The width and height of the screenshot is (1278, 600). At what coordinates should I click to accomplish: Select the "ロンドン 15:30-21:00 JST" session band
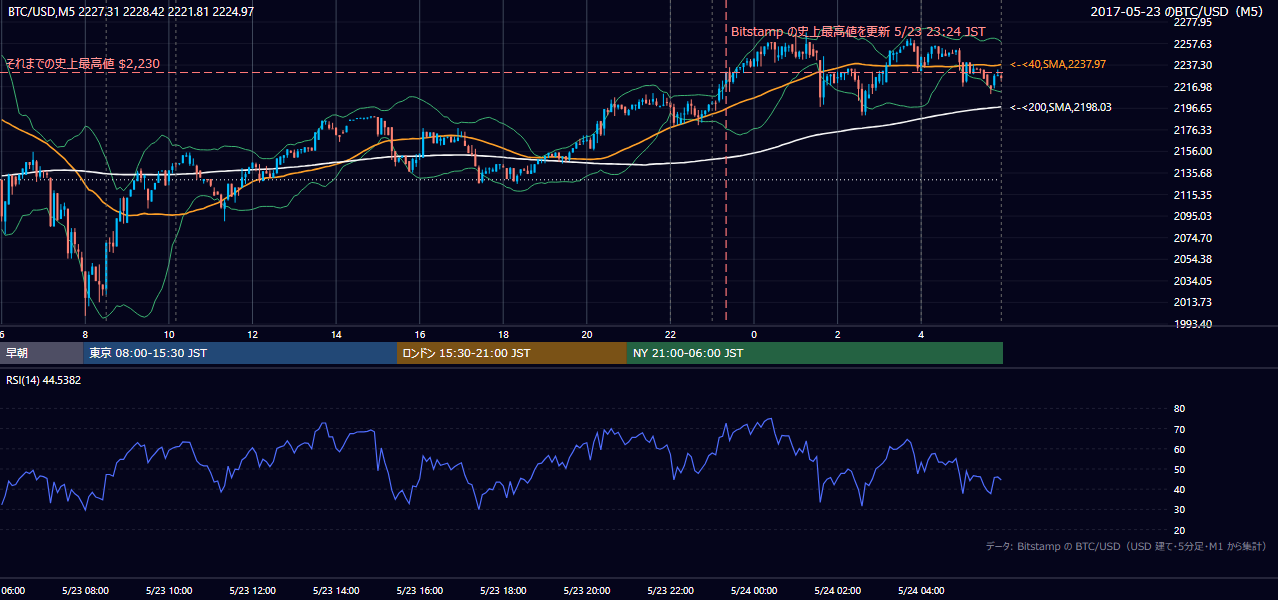tap(512, 353)
